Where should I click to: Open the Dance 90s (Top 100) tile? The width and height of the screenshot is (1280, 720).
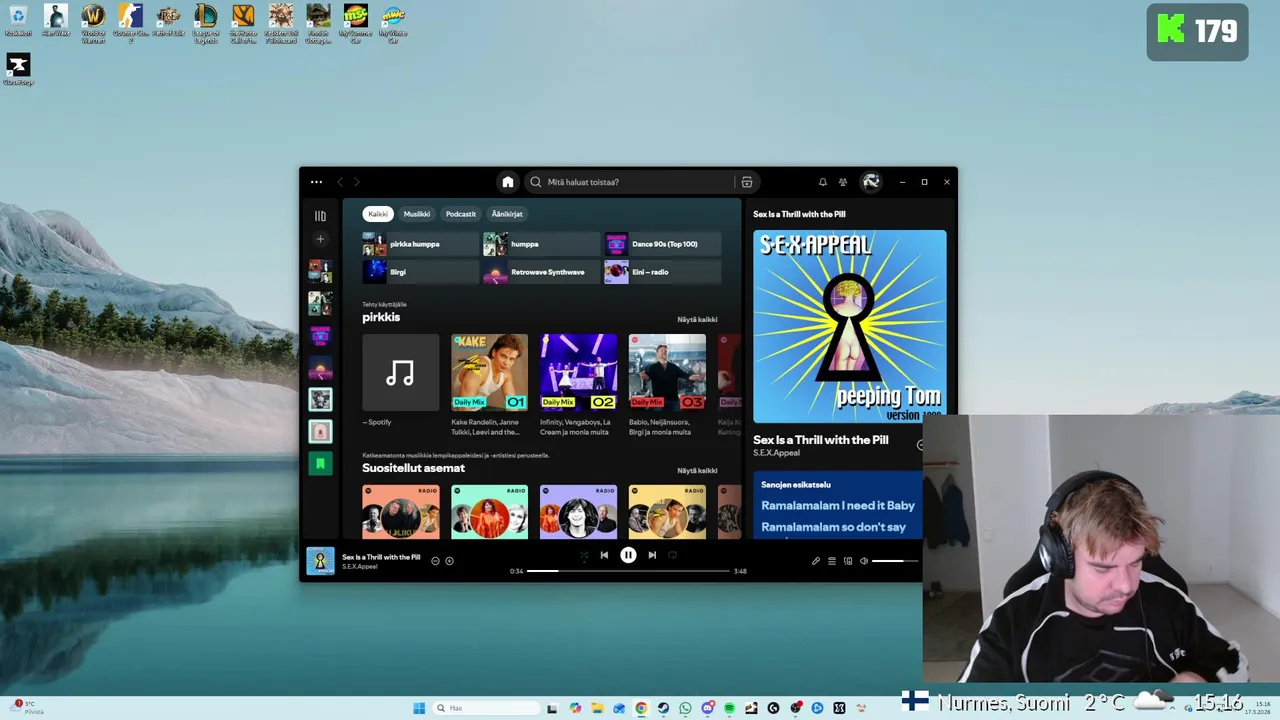tap(662, 244)
